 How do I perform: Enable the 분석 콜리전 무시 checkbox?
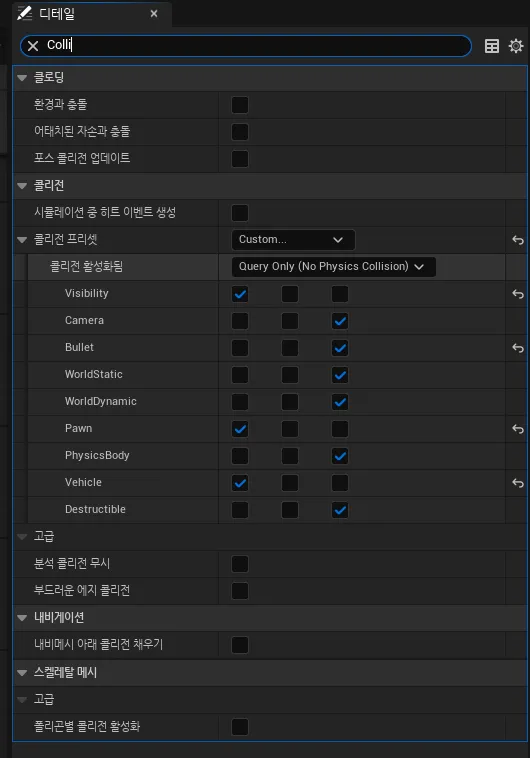240,564
